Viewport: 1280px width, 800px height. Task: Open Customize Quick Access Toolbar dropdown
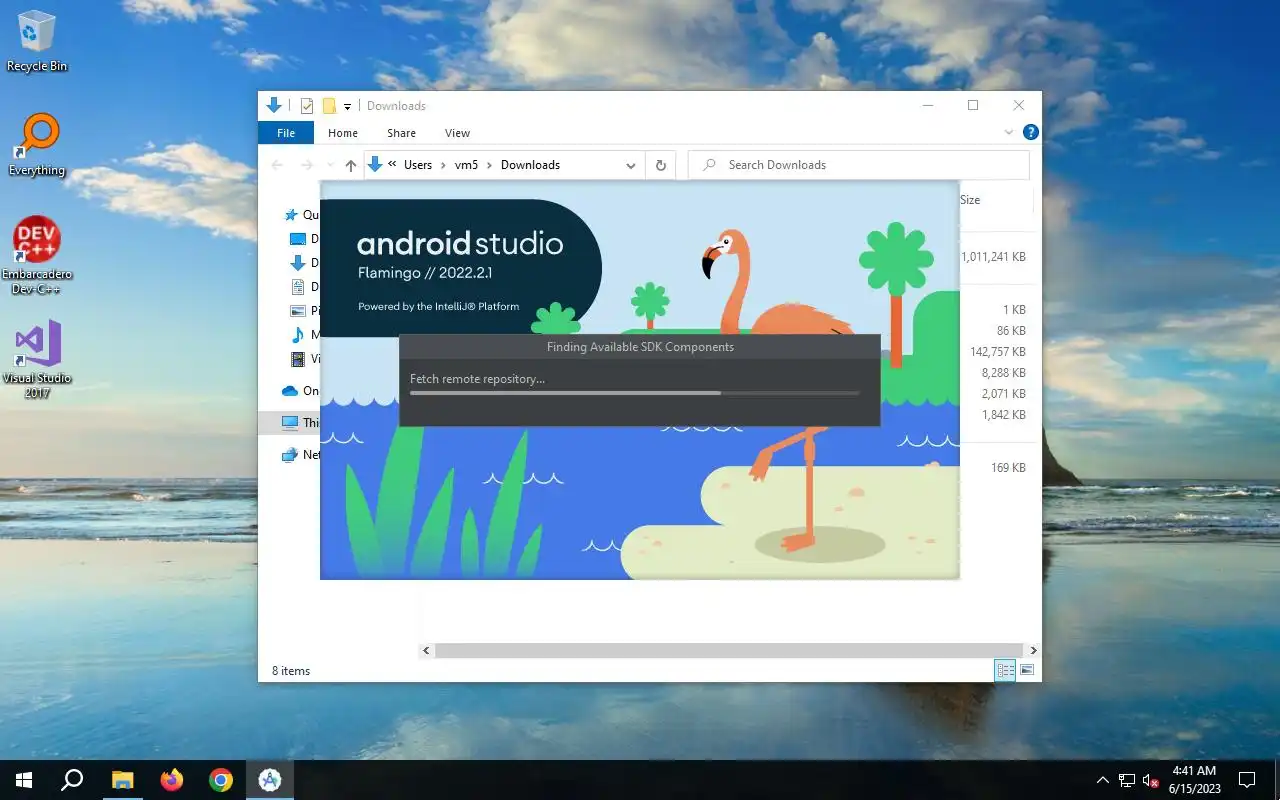(348, 106)
